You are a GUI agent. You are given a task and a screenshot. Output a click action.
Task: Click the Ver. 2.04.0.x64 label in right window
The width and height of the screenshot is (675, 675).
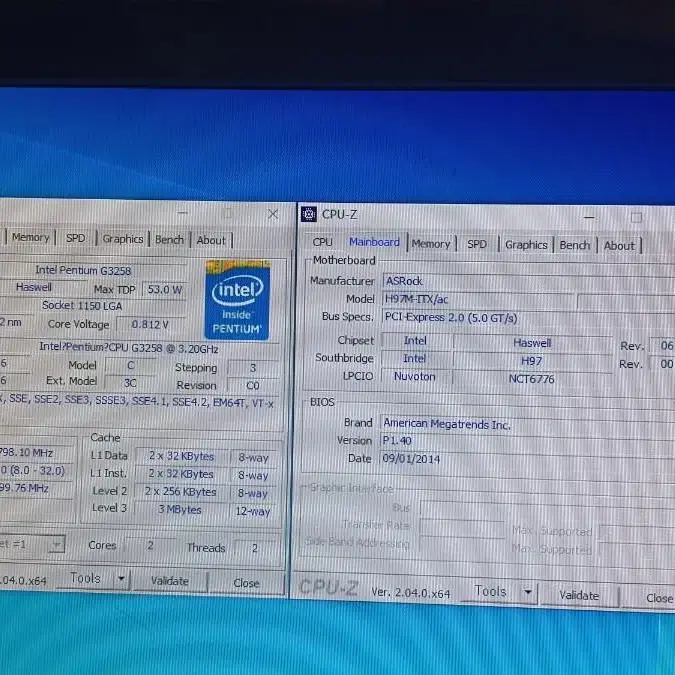pyautogui.click(x=410, y=593)
